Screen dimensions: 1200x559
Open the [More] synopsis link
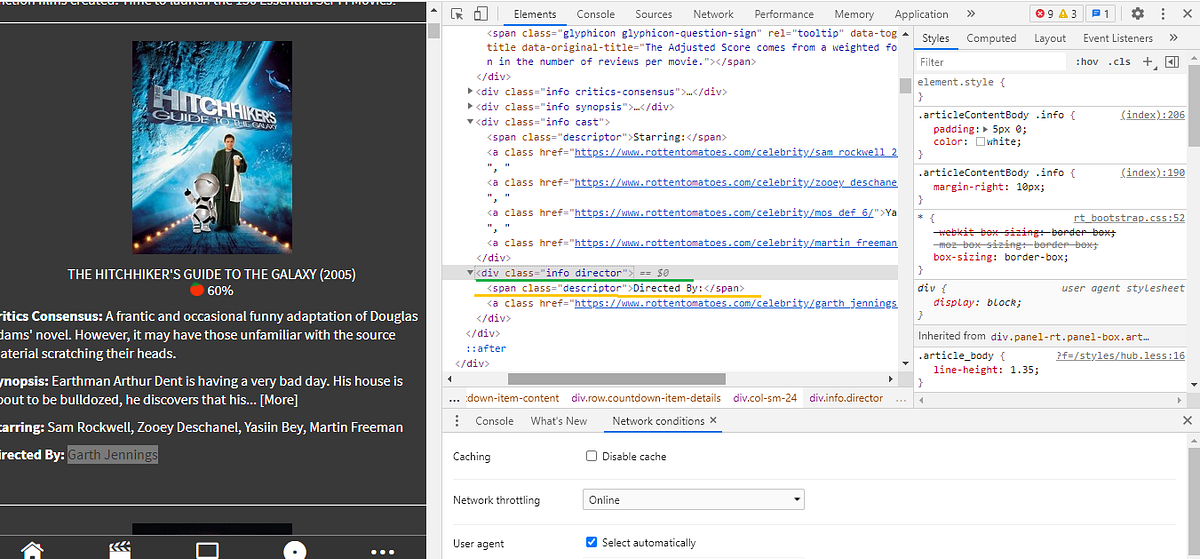(x=279, y=399)
